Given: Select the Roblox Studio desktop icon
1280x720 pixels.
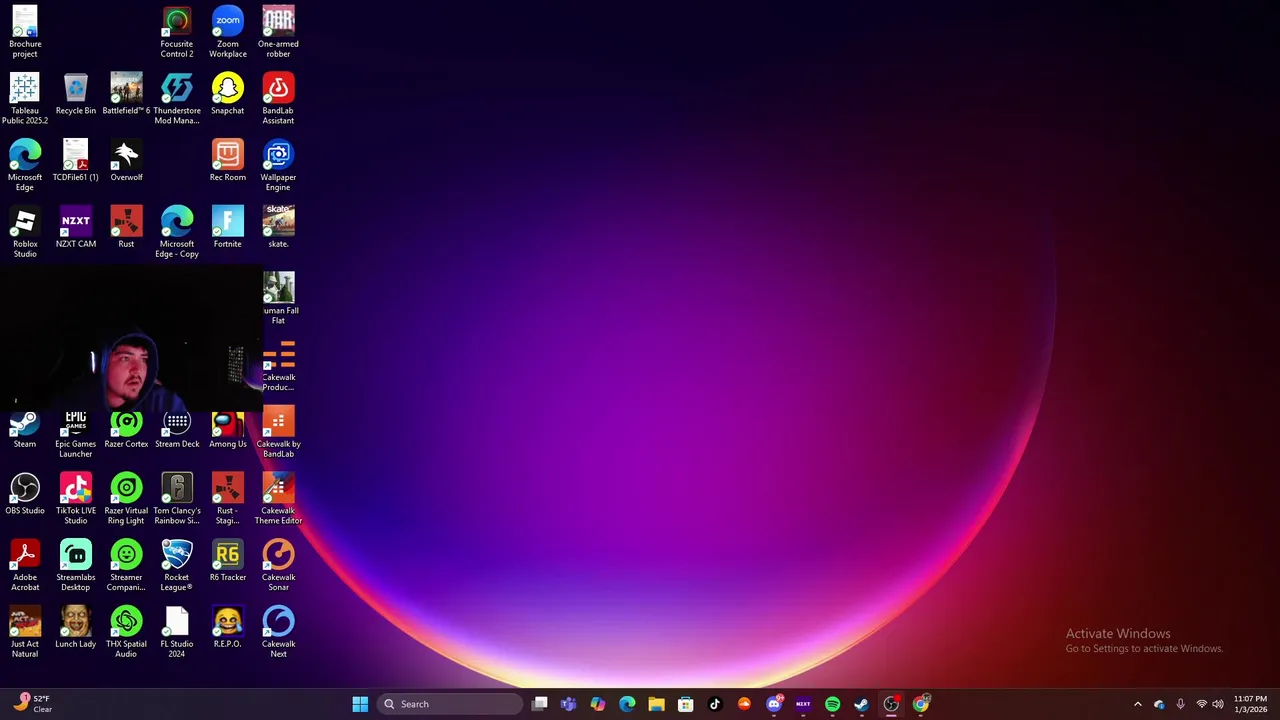Looking at the screenshot, I should (x=25, y=231).
